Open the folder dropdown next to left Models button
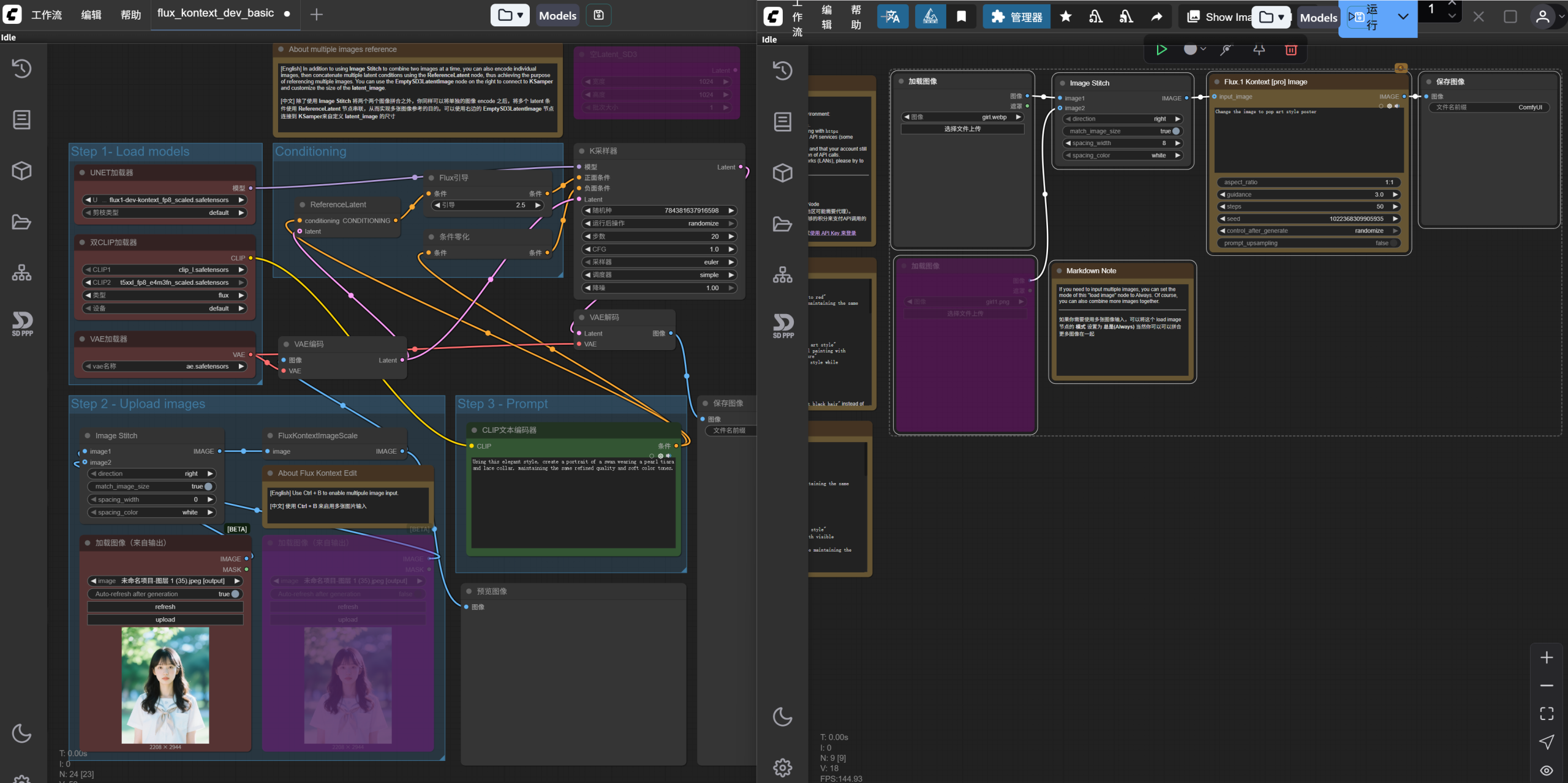The image size is (1568, 783). [x=510, y=15]
